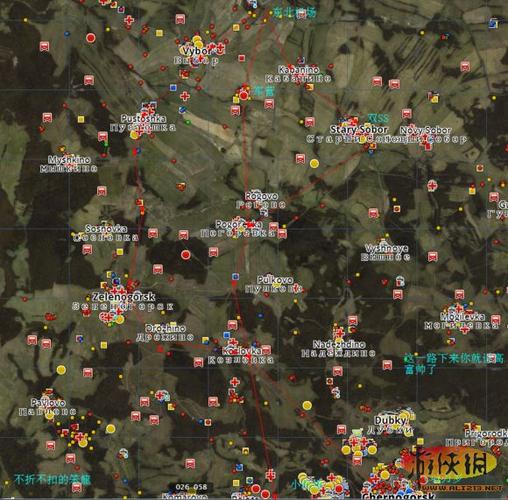Select the blue square marker southwest of Vybor
The width and height of the screenshot is (508, 500).
(x=173, y=88)
